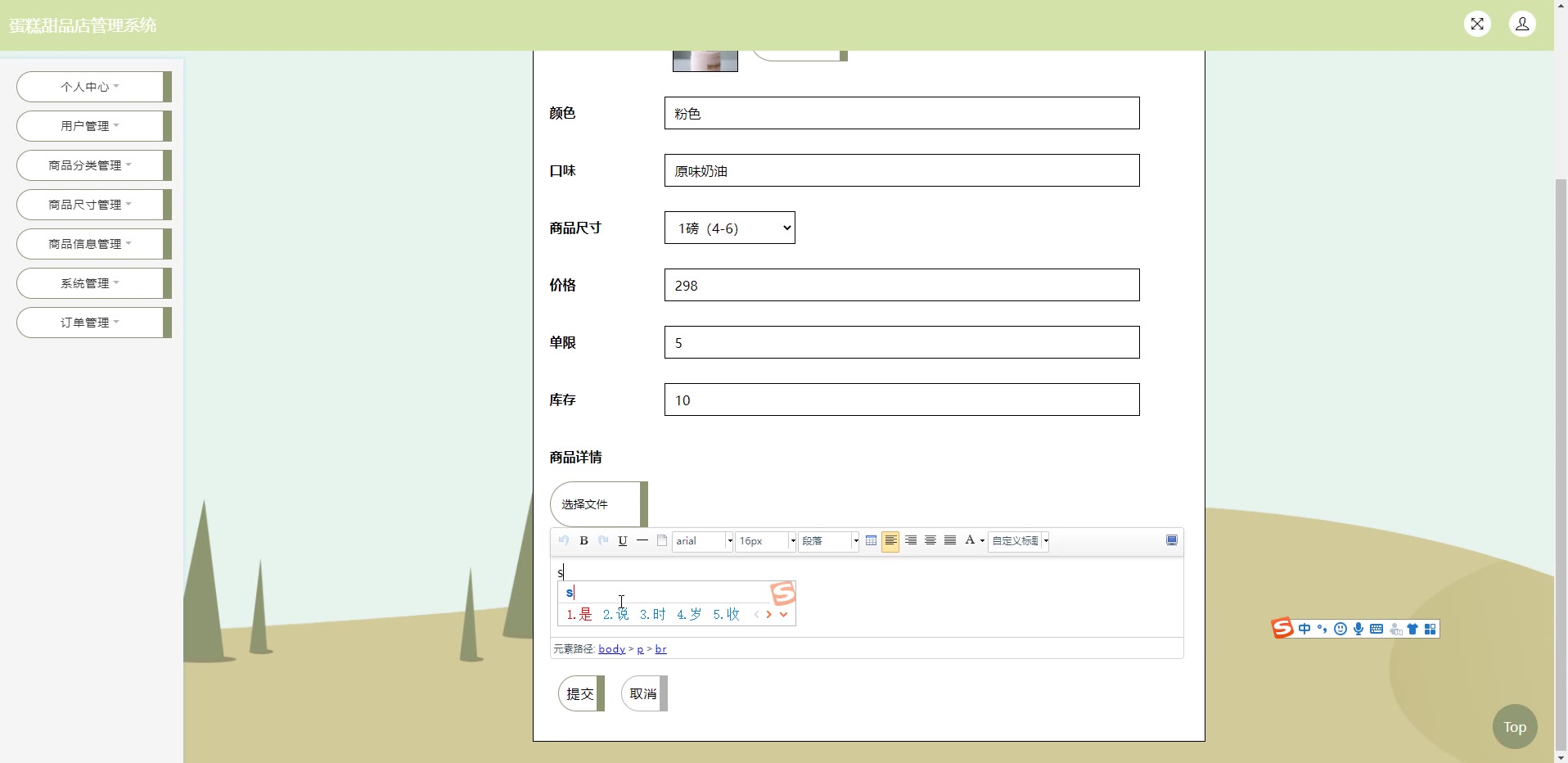Click the voice input microphone icon
Screen dimensions: 1568x763
tap(1358, 629)
